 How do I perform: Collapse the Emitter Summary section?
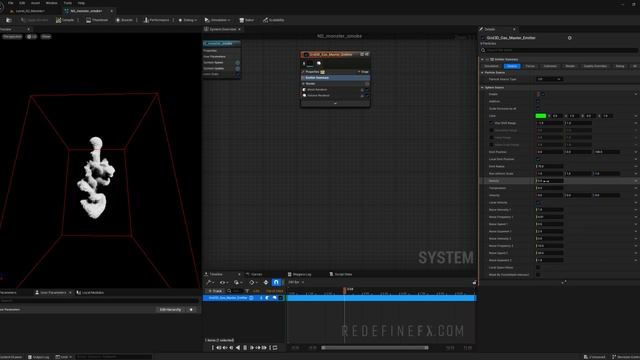(x=482, y=60)
